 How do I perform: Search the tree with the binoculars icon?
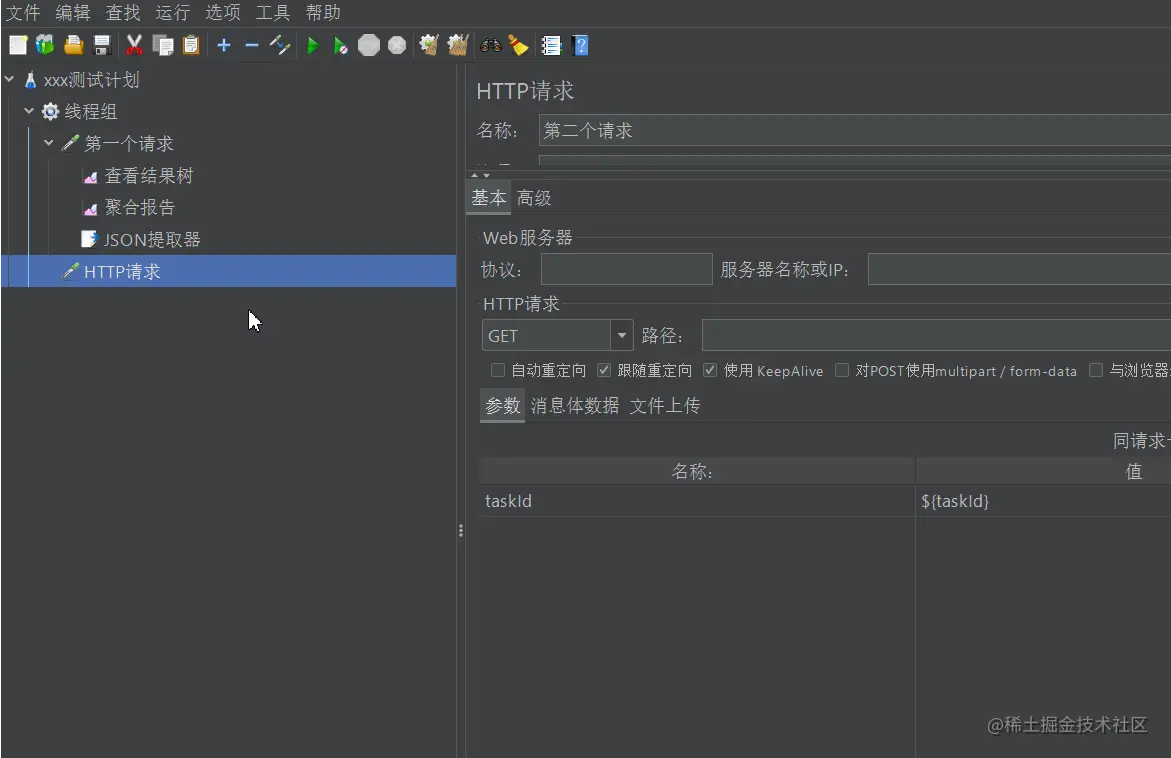[x=491, y=46]
